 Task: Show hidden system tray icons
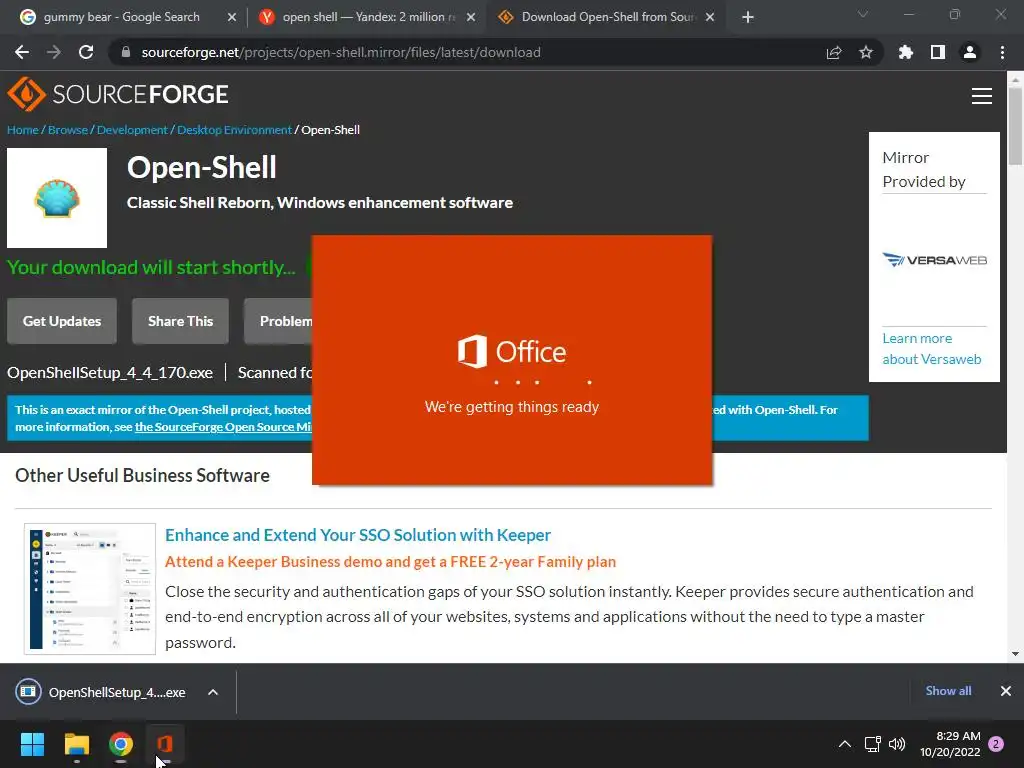[844, 744]
